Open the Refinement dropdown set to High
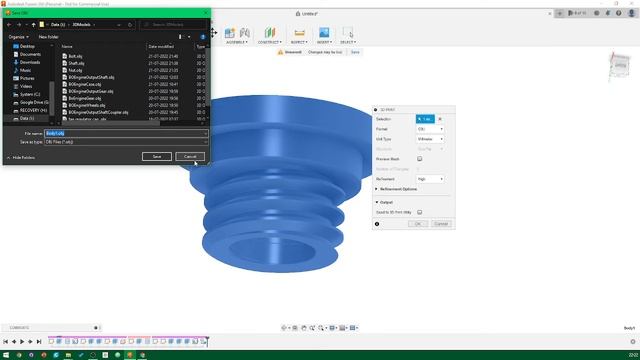 [430, 179]
